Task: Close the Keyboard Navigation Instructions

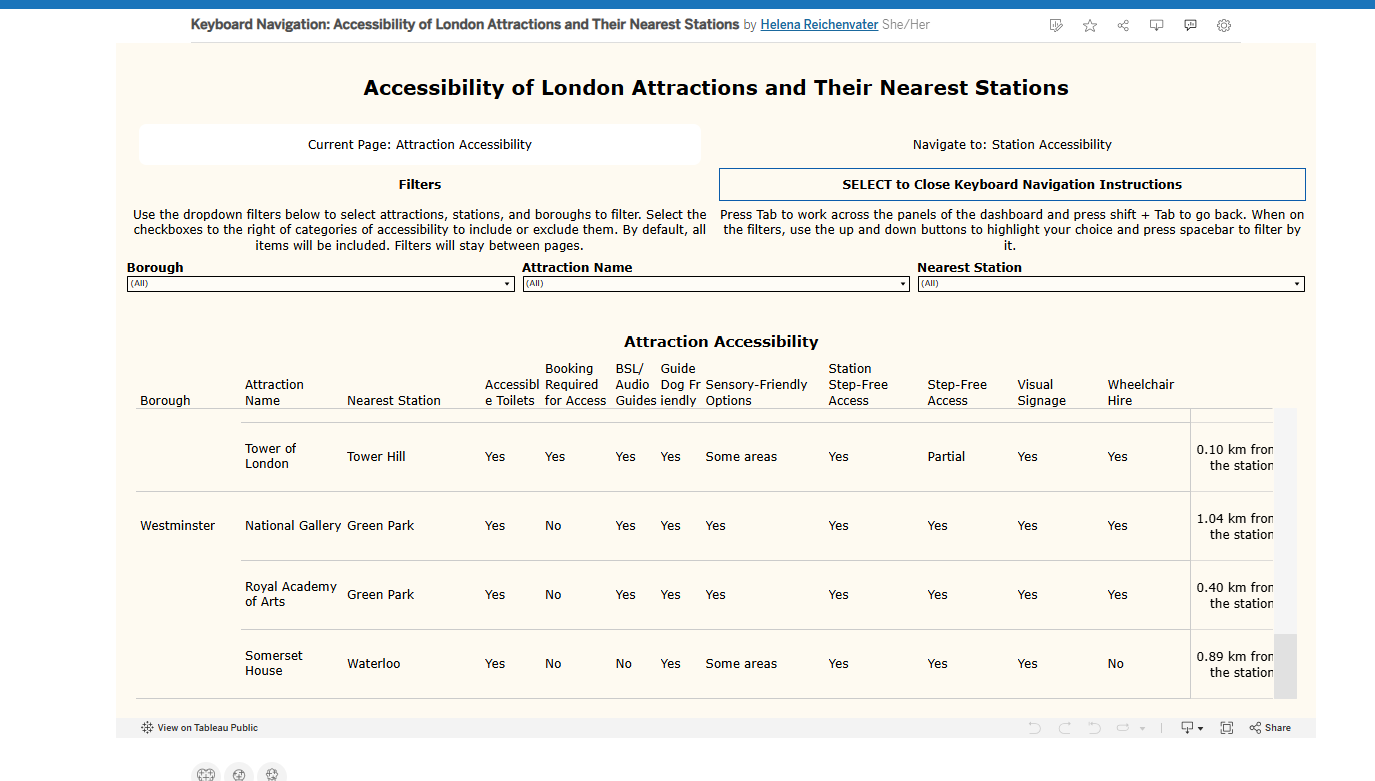Action: (1012, 185)
